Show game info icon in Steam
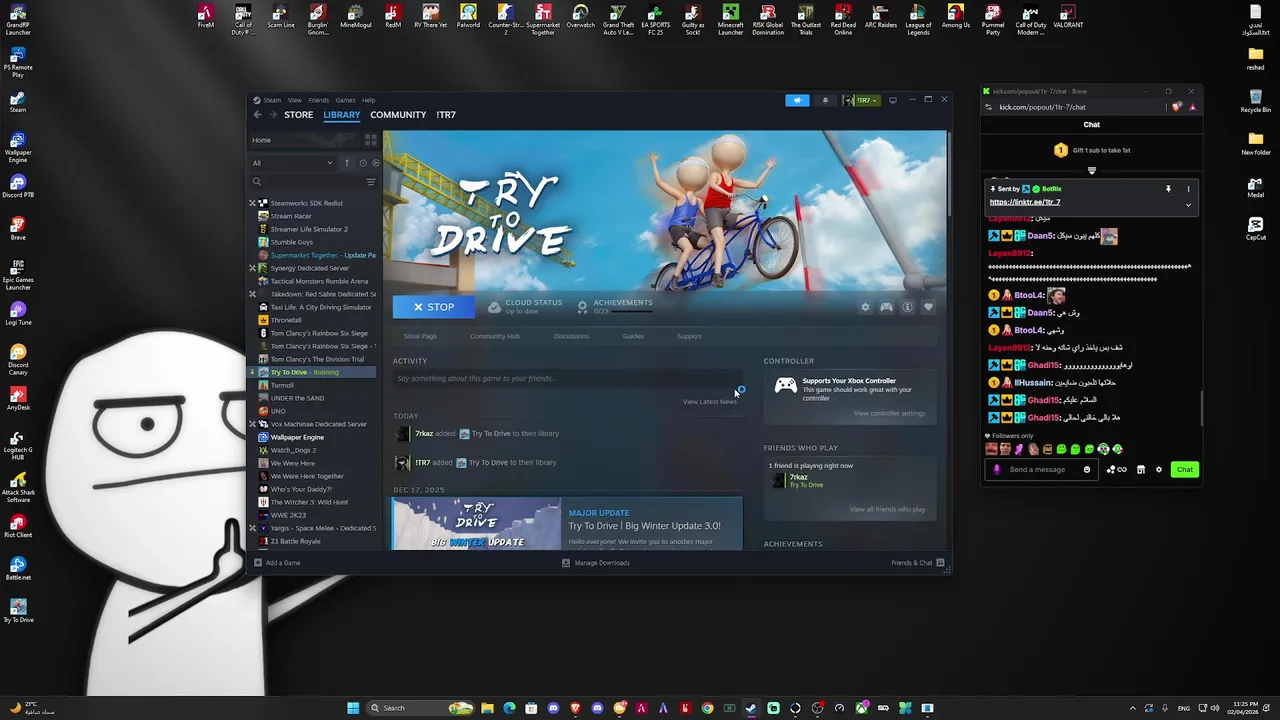This screenshot has height=720, width=1280. point(907,307)
